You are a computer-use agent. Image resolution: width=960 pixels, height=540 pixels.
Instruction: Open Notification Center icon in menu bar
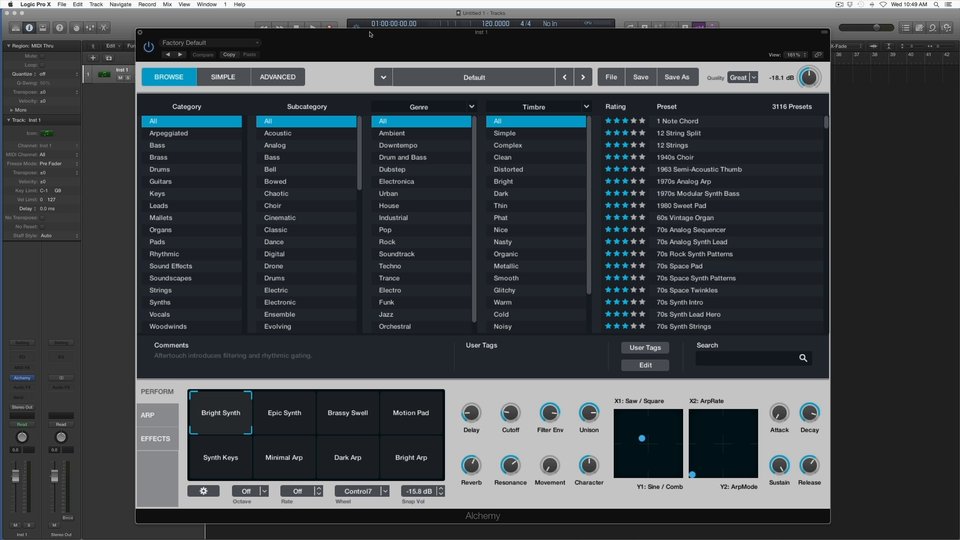[x=950, y=4]
